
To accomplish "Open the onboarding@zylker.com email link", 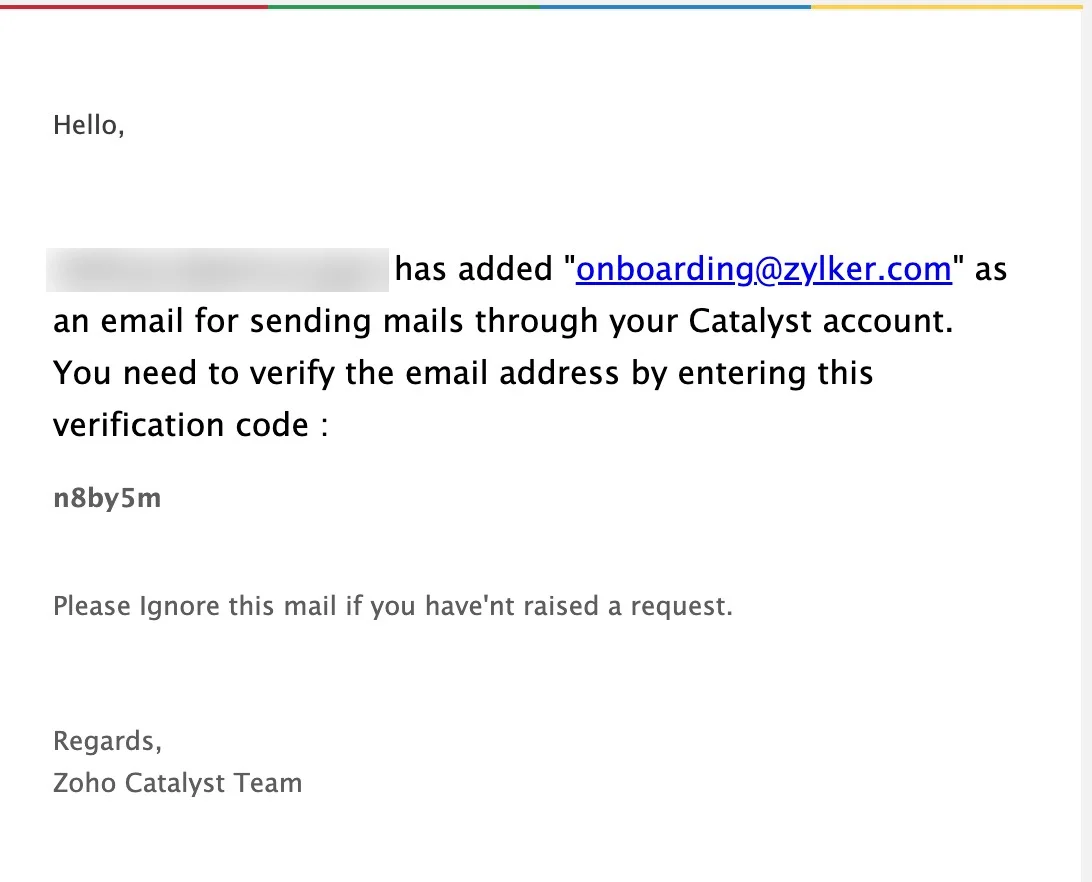I will click(763, 270).
